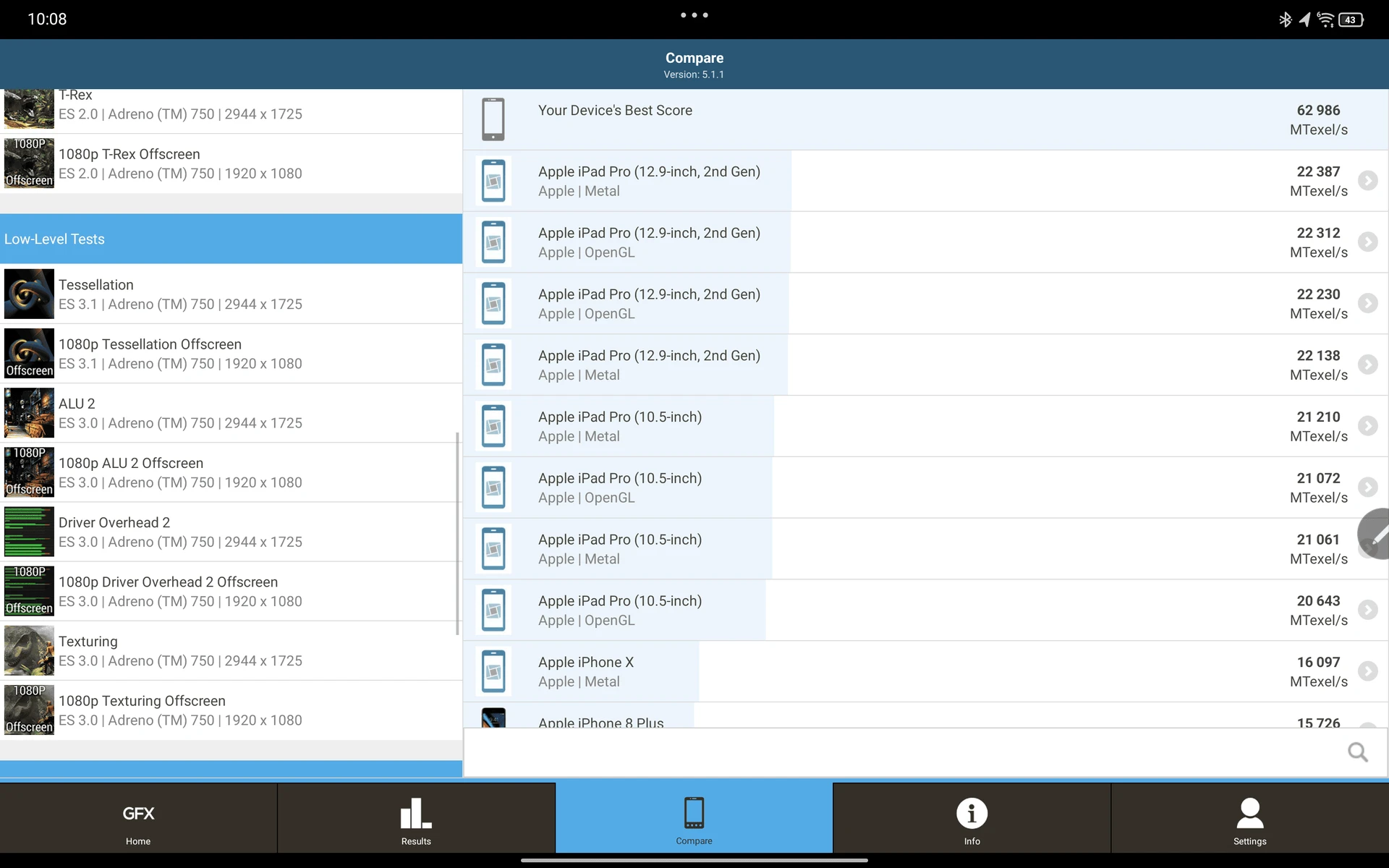Tap the Your Device's Best Score phone icon
1389x868 pixels.
click(x=493, y=119)
